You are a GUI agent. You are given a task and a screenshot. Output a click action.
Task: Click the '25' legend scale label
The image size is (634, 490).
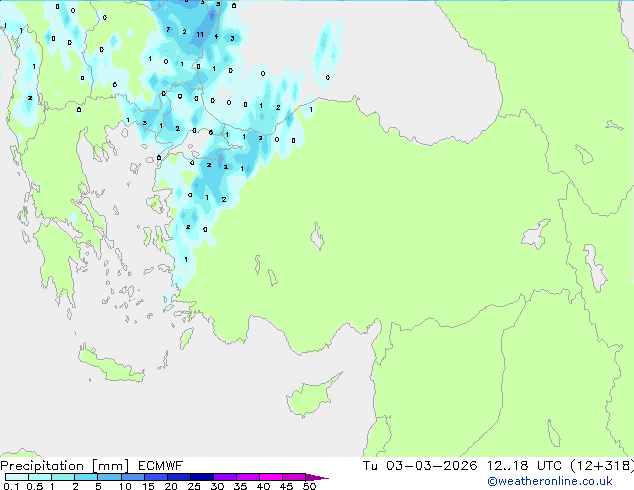coord(194,486)
